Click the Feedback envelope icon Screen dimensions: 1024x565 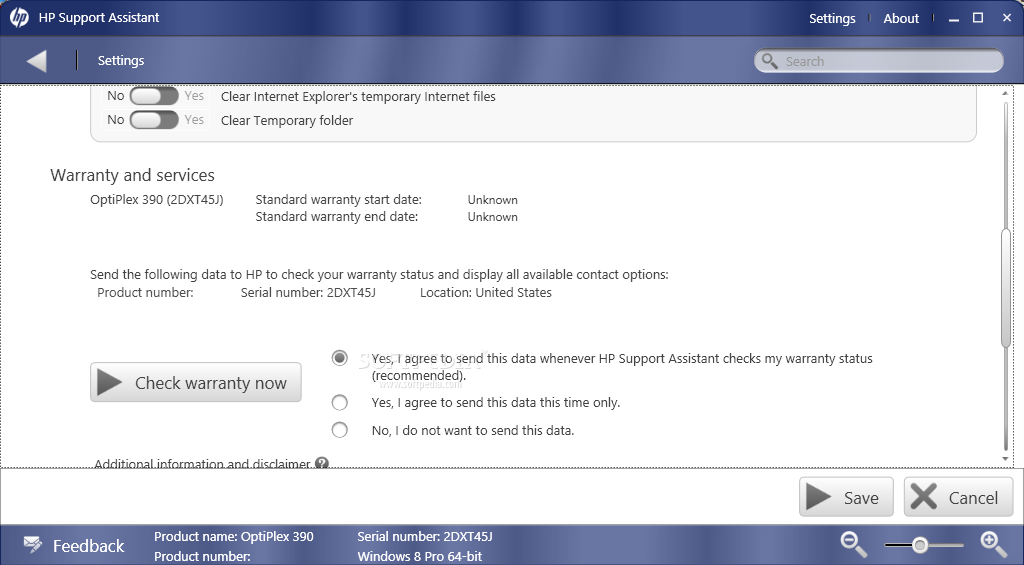tap(33, 543)
